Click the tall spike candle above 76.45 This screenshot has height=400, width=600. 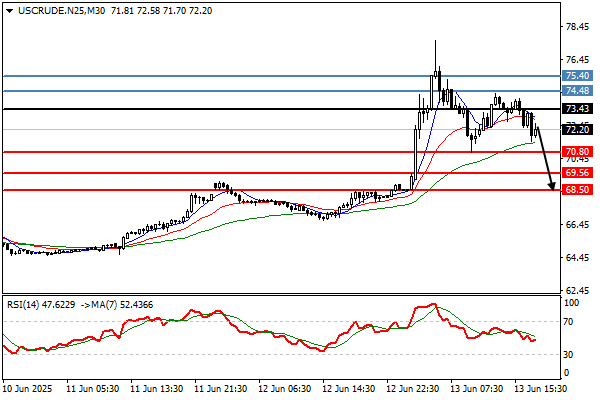coord(435,61)
